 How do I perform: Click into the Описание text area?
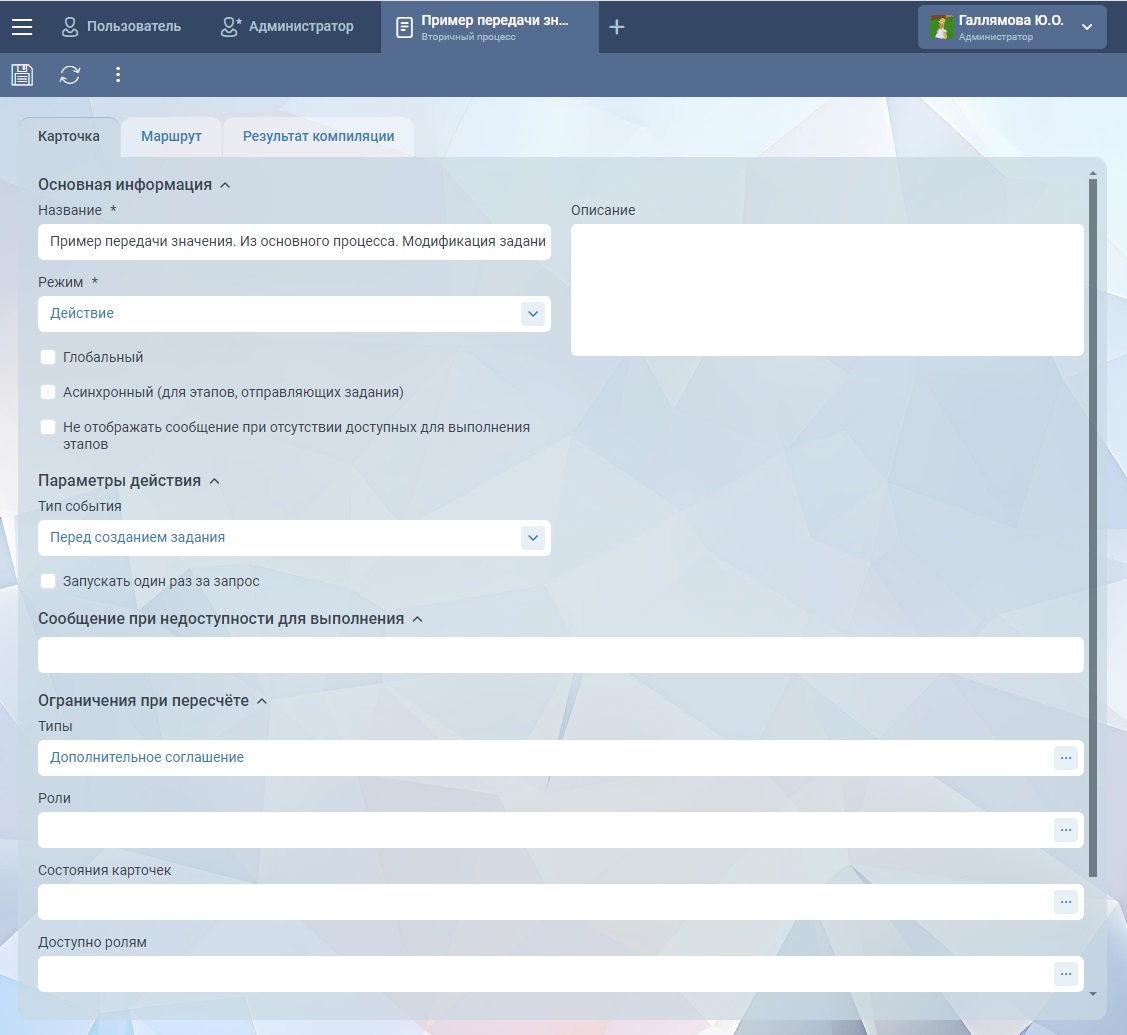click(x=827, y=290)
